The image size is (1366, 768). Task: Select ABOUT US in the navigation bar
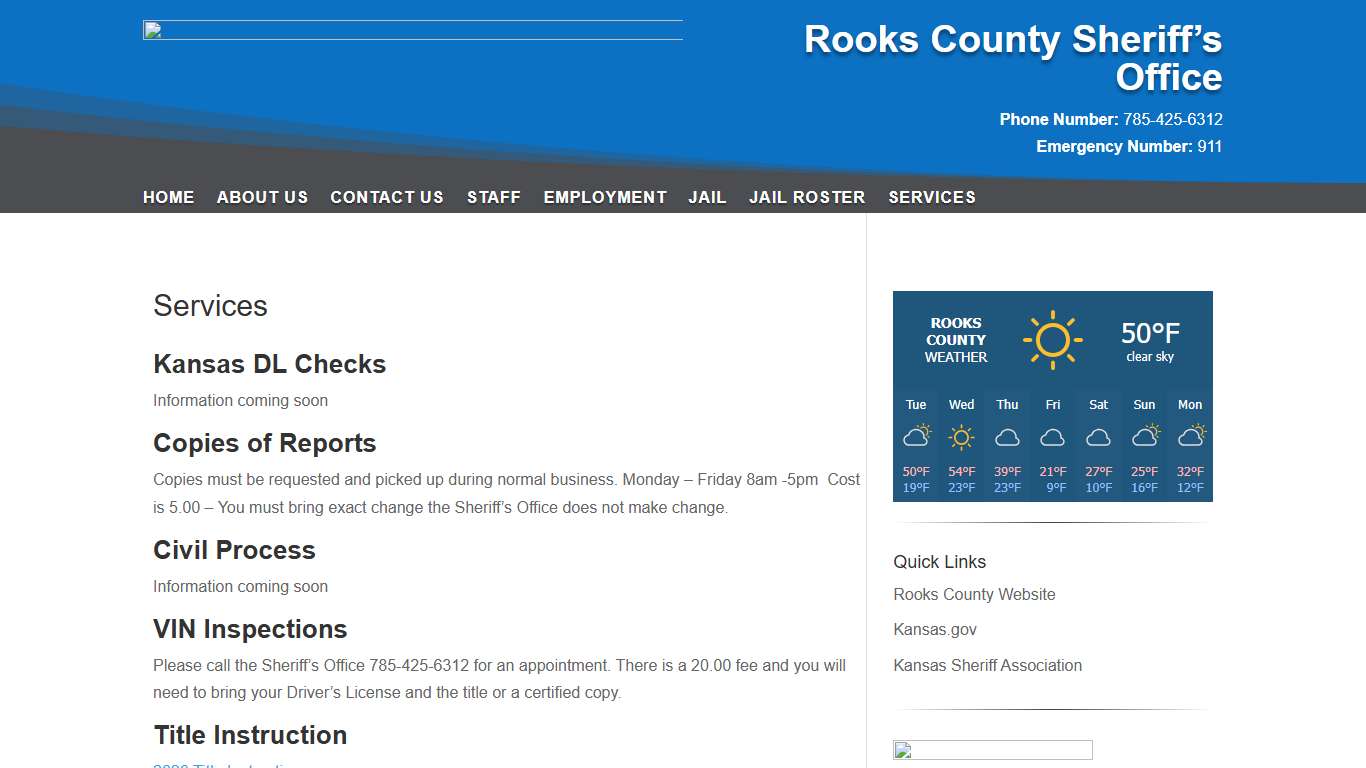[x=262, y=197]
